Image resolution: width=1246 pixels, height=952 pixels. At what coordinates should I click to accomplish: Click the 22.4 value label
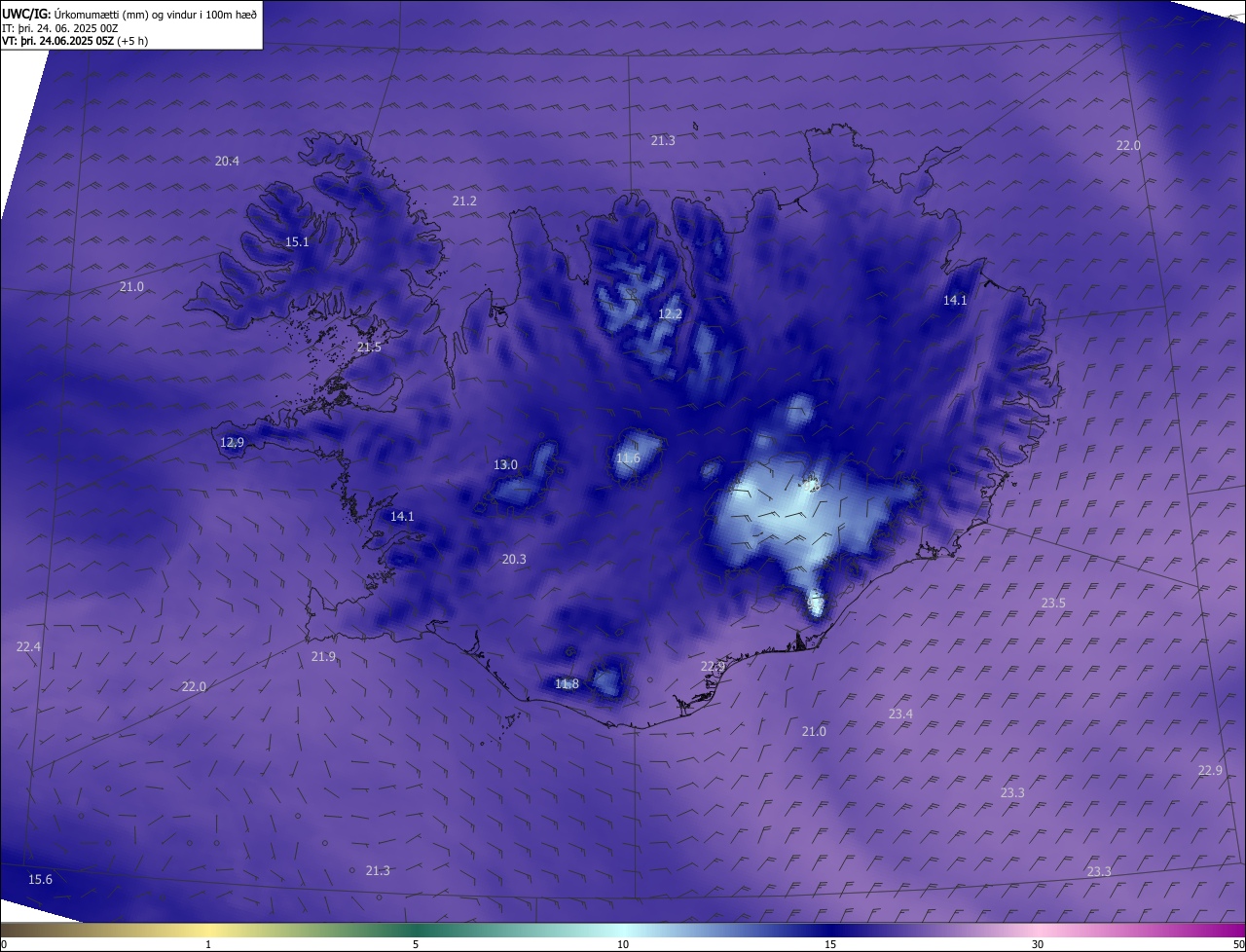(28, 646)
